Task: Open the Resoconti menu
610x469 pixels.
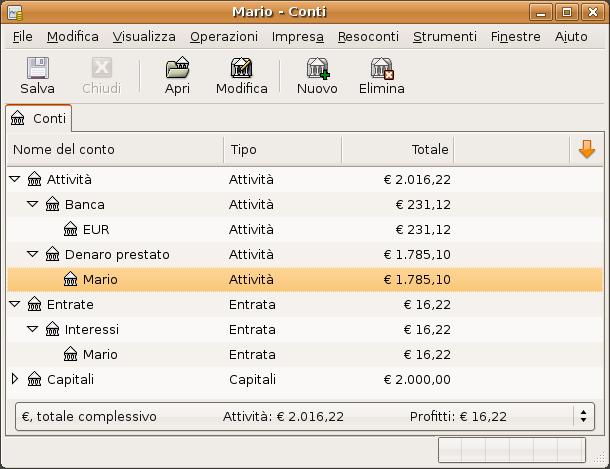Action: point(368,36)
